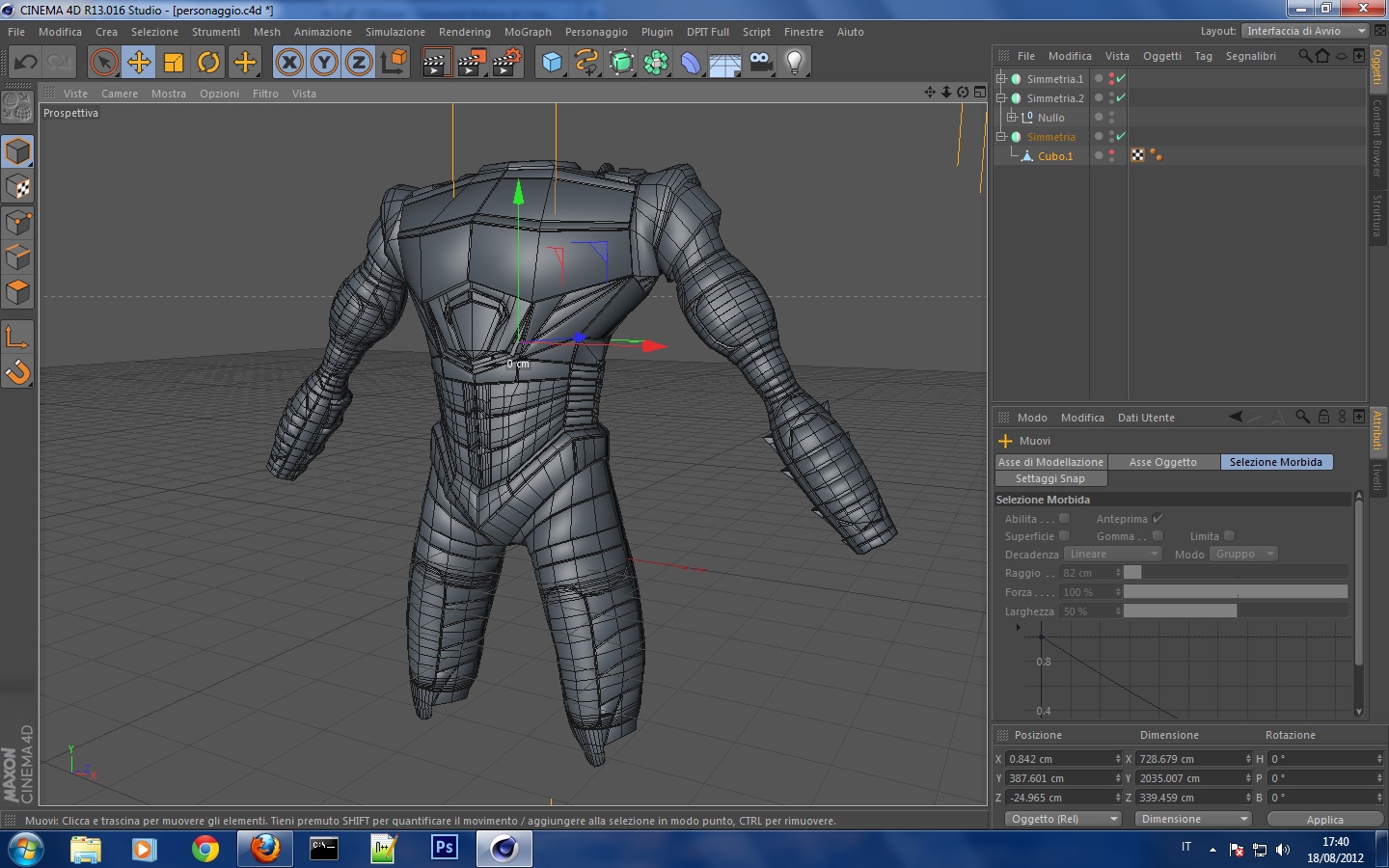Toggle the Y axis lock icon
1389x868 pixels.
[324, 63]
